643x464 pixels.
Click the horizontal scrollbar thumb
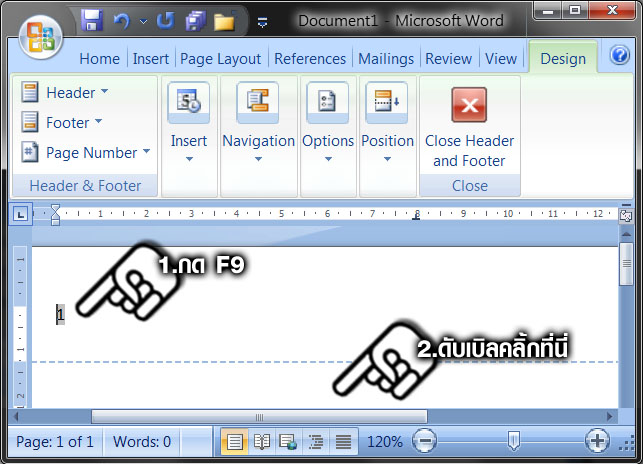259,417
